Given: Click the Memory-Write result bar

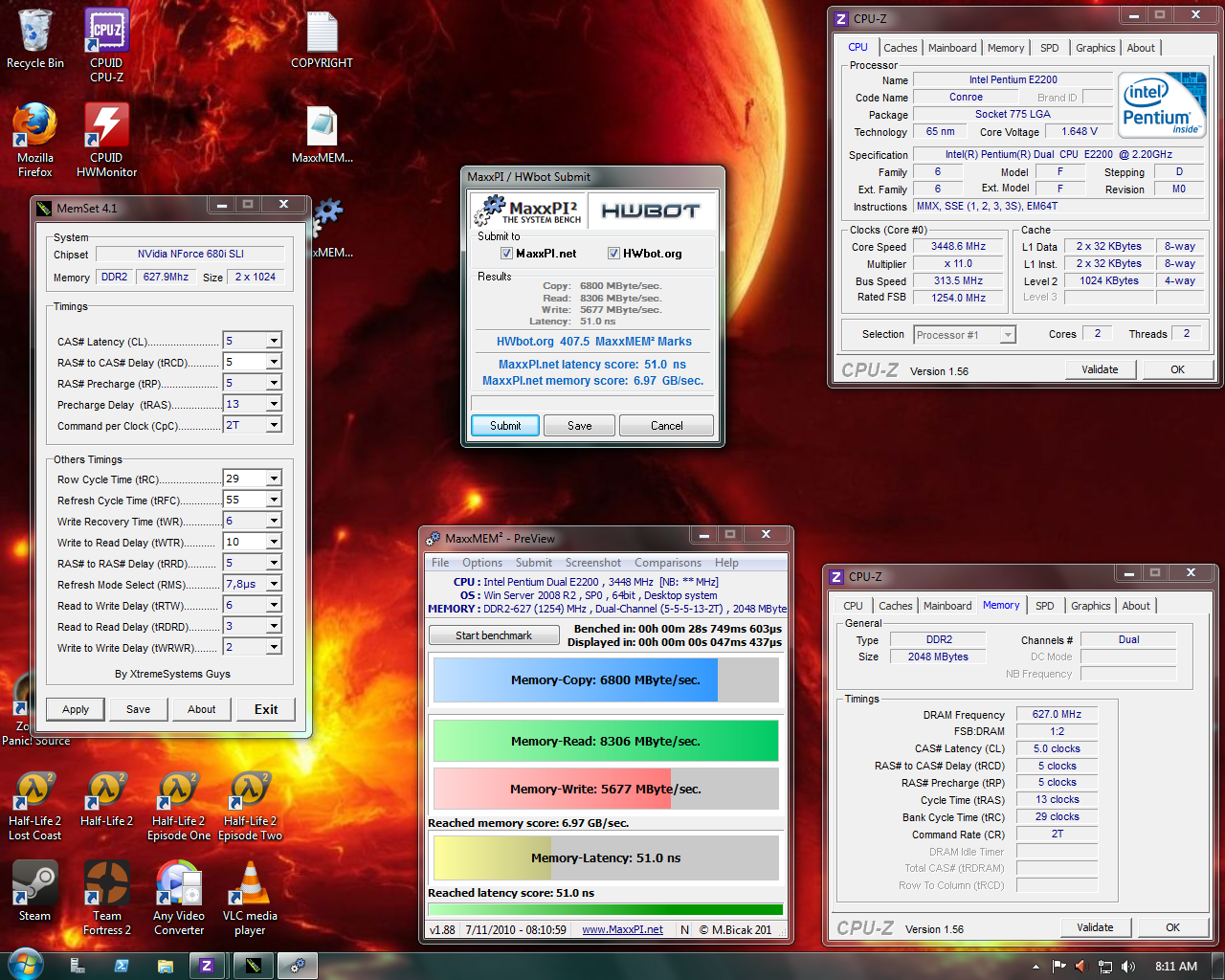Looking at the screenshot, I should [606, 789].
